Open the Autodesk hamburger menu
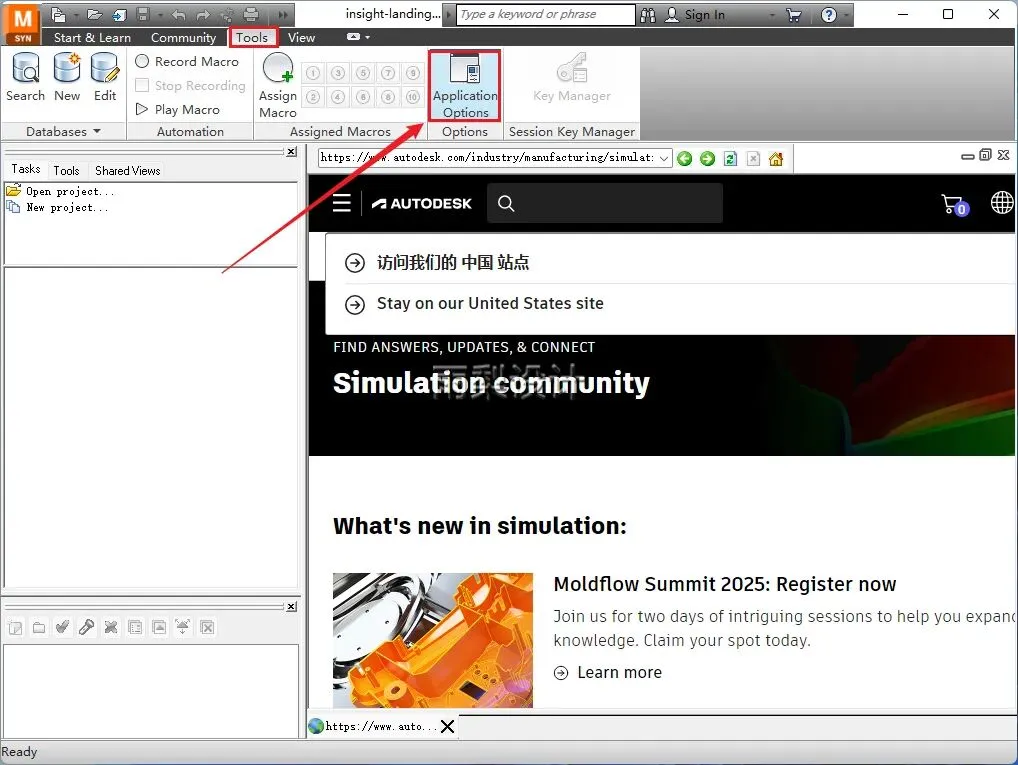The image size is (1018, 765). (341, 203)
